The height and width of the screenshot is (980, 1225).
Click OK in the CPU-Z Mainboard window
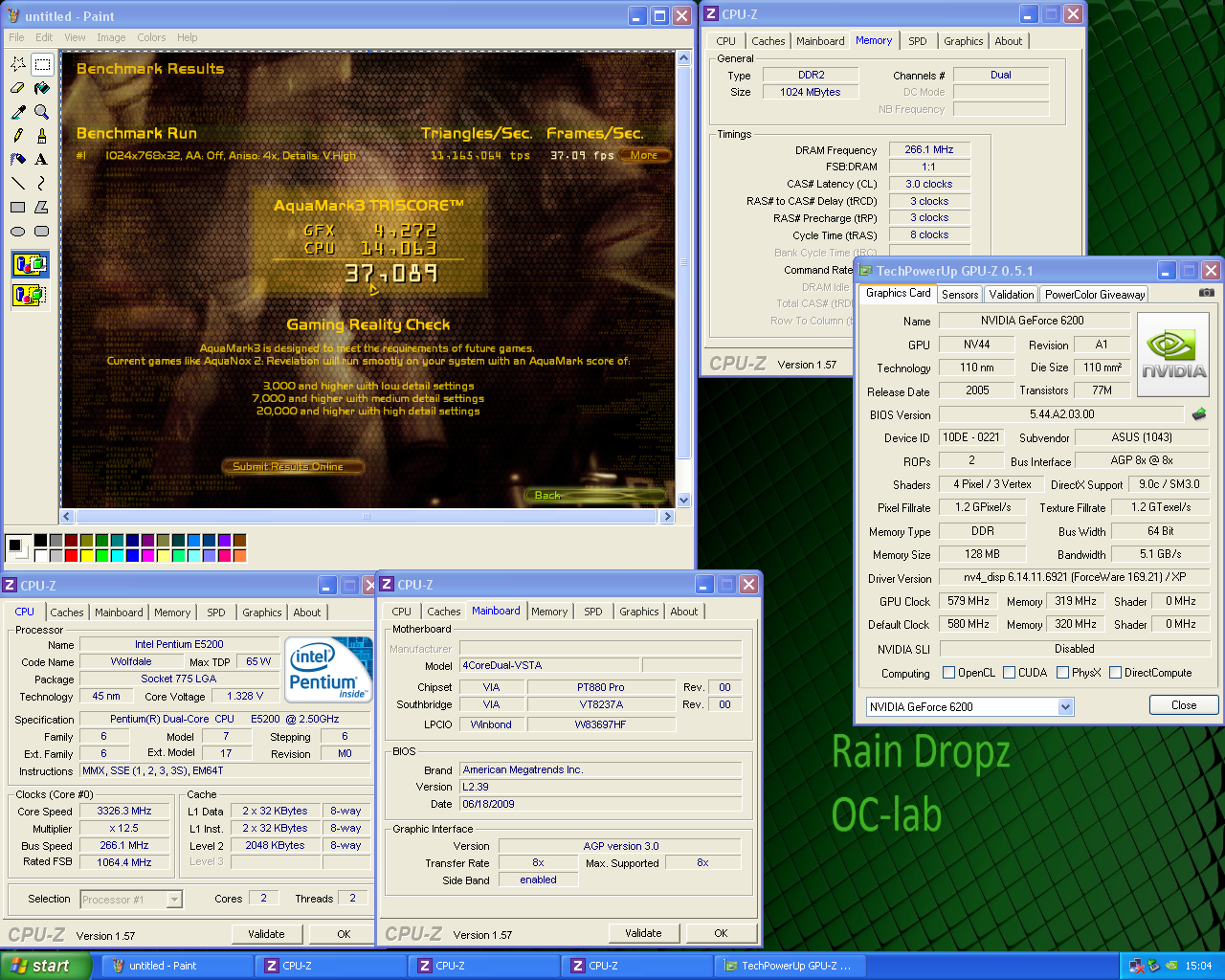(x=721, y=933)
